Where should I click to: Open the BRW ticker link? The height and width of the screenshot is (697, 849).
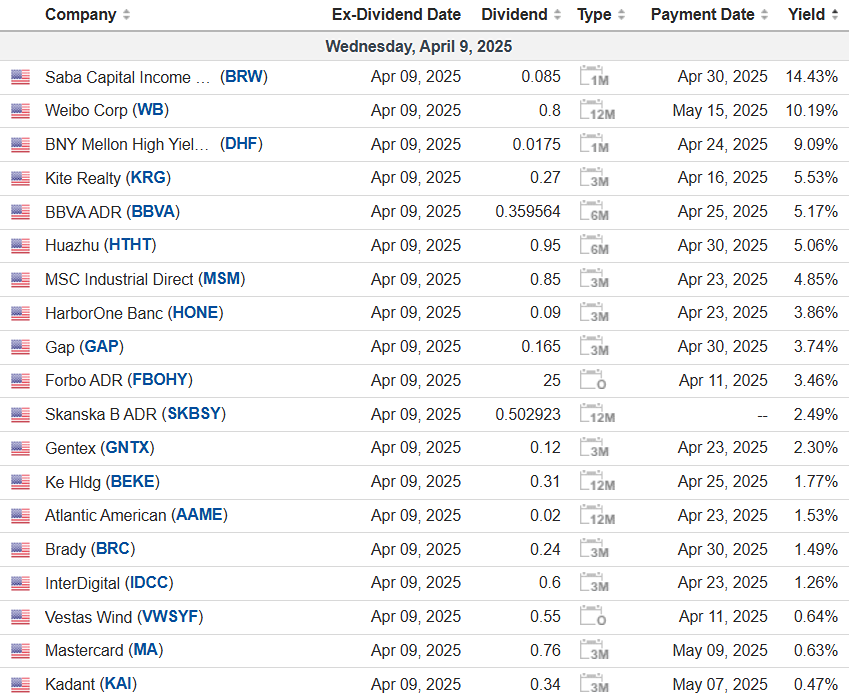pyautogui.click(x=244, y=76)
